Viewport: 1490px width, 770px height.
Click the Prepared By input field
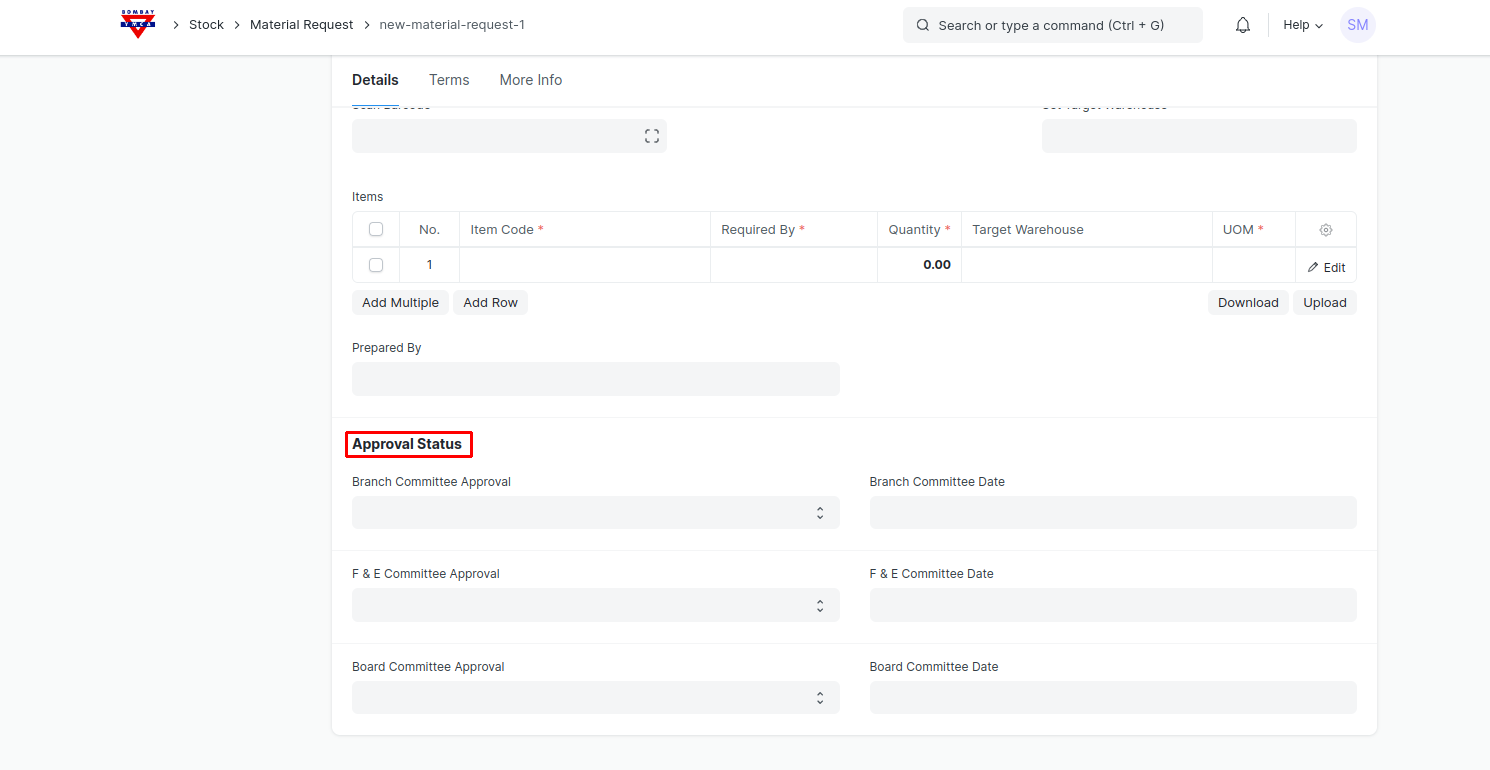[x=595, y=379]
